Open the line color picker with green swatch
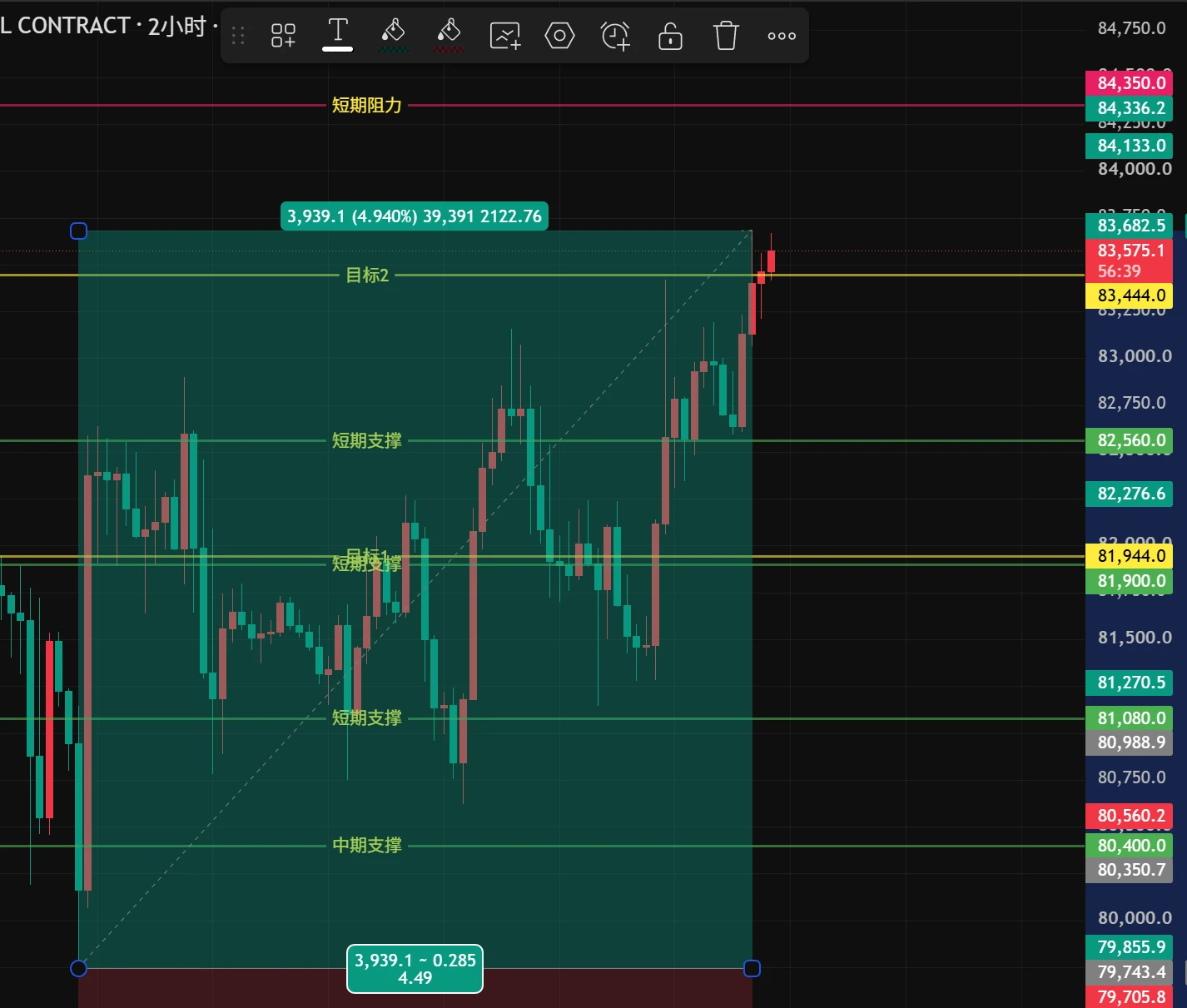The height and width of the screenshot is (1008, 1187). (393, 36)
